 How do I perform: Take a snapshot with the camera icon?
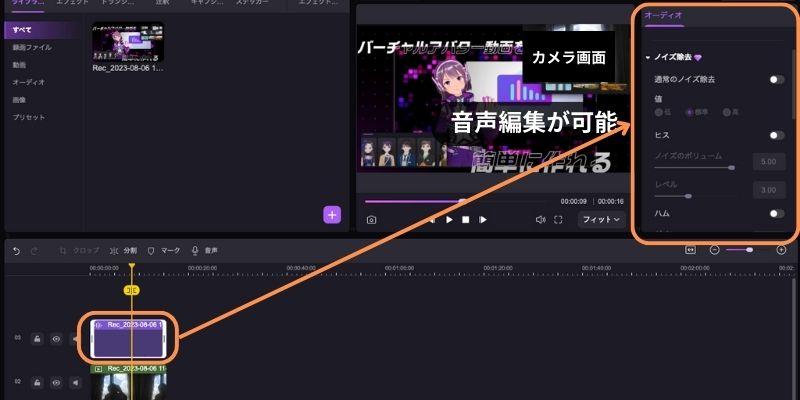pyautogui.click(x=371, y=220)
